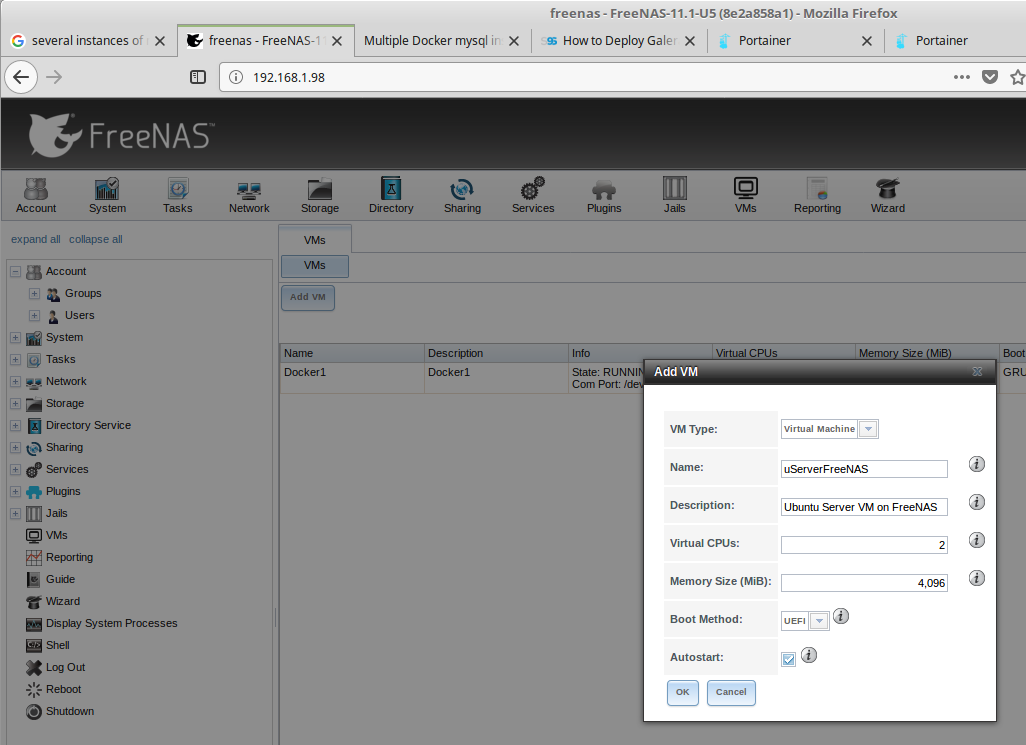This screenshot has width=1026, height=745.
Task: Open the VM Type dropdown
Action: tap(868, 429)
